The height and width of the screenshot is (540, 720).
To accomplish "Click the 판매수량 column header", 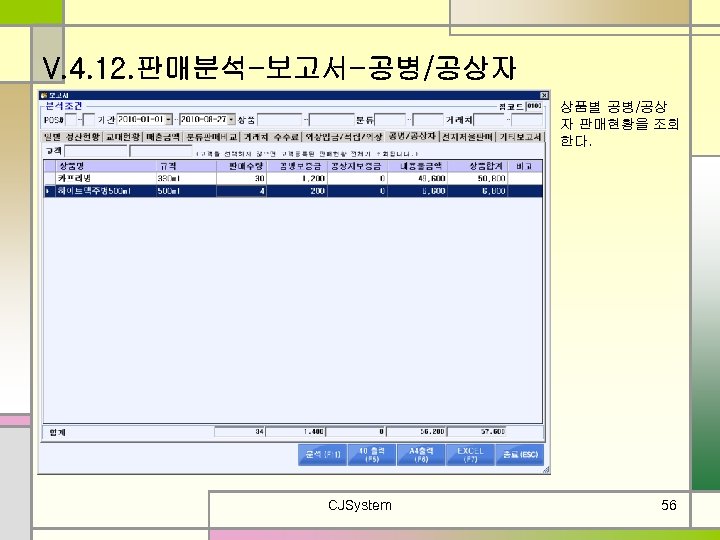I will click(x=242, y=166).
